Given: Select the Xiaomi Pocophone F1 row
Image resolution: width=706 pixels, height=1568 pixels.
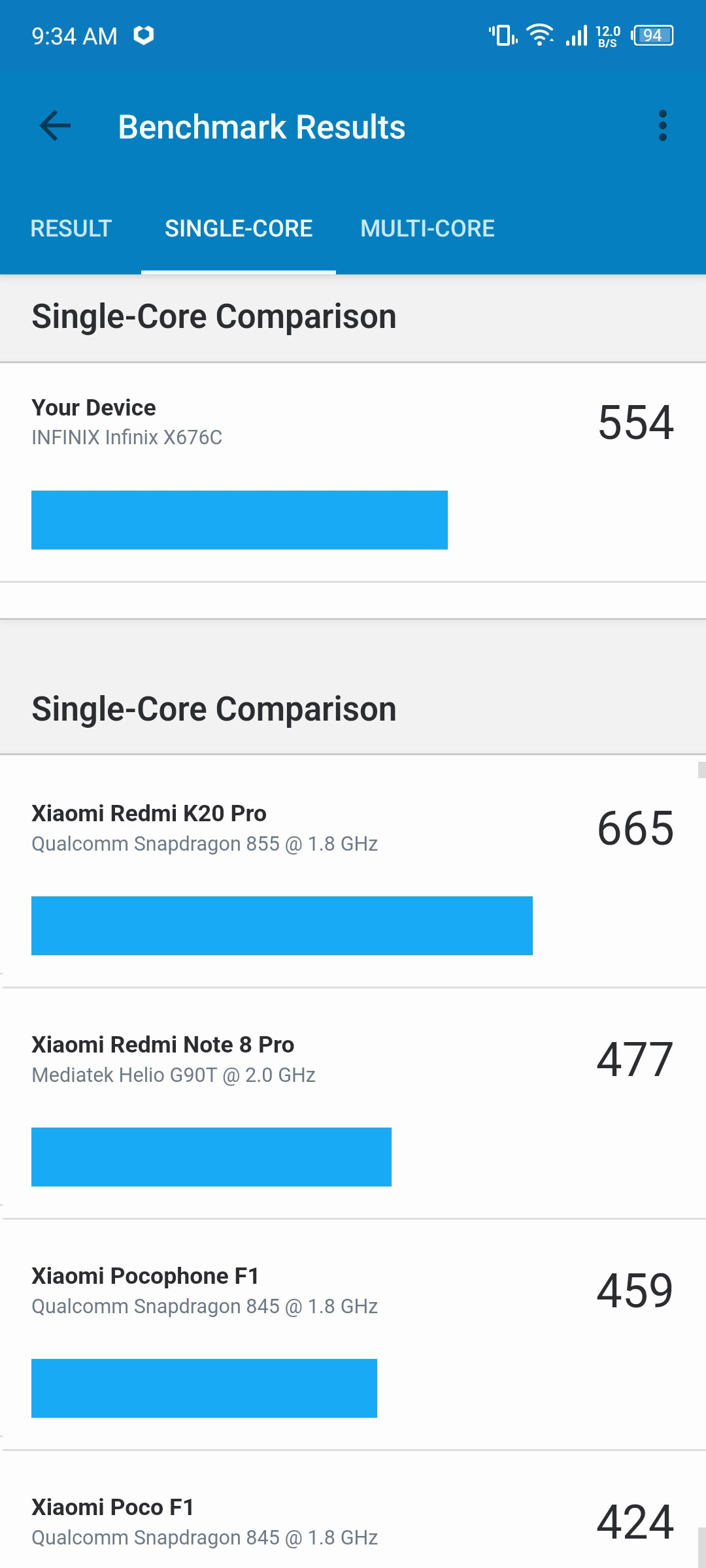Looking at the screenshot, I should (353, 1335).
